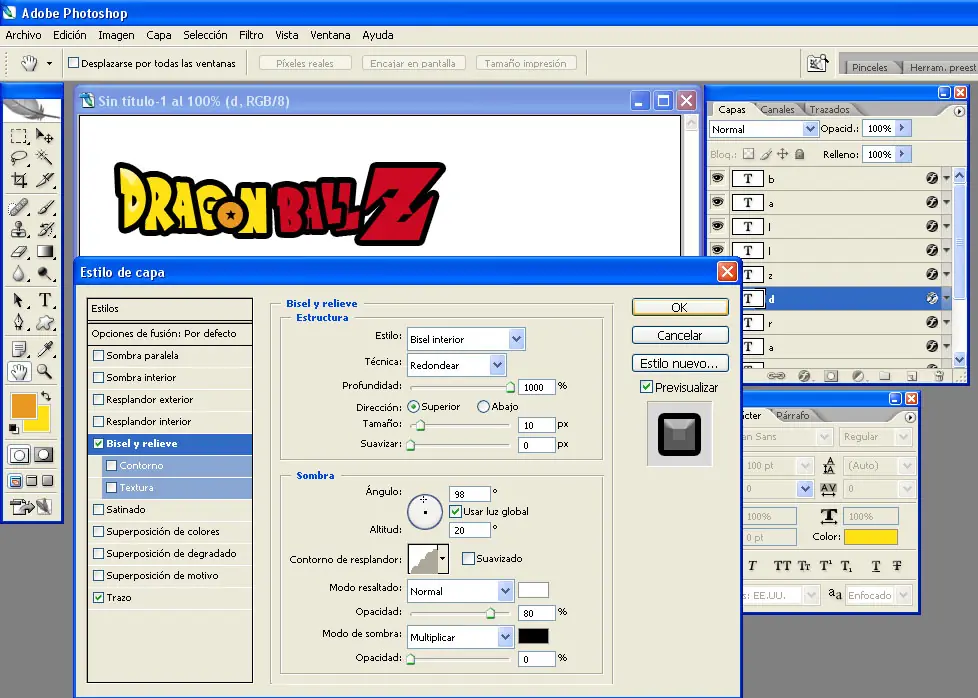
Task: Open the Ventana menu
Action: click(x=330, y=35)
